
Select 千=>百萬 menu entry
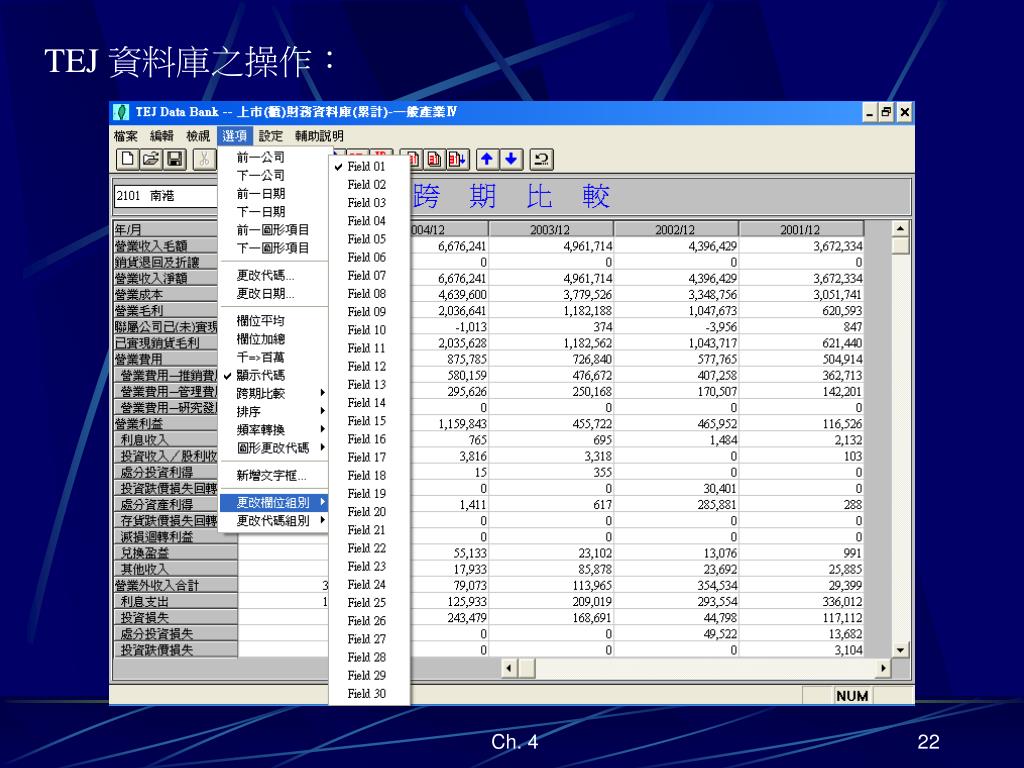pos(273,357)
